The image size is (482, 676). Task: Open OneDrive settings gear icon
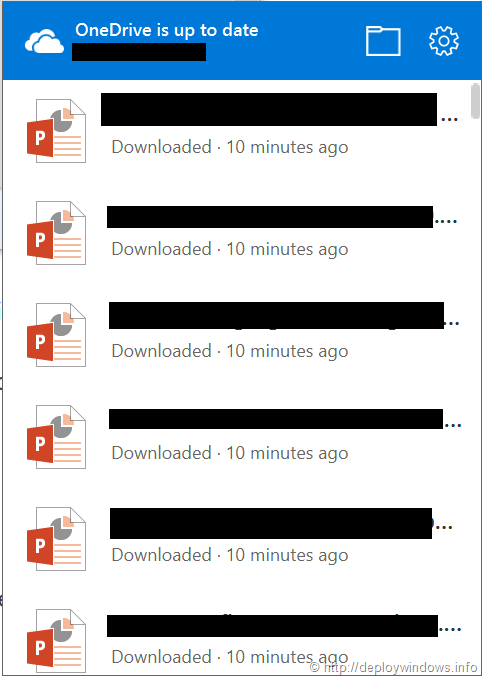[x=444, y=41]
